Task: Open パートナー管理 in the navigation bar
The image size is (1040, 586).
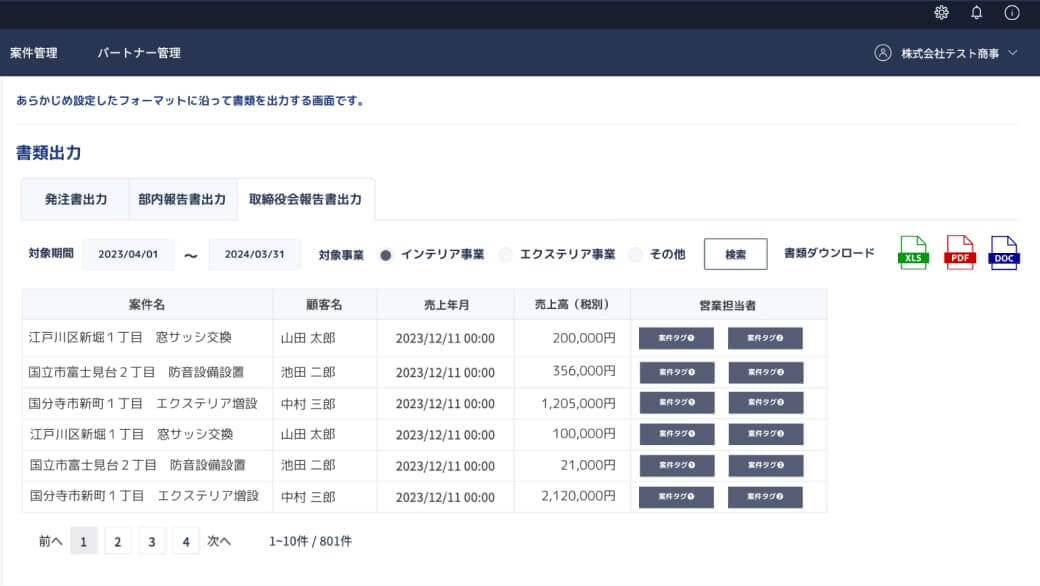Action: [x=139, y=53]
